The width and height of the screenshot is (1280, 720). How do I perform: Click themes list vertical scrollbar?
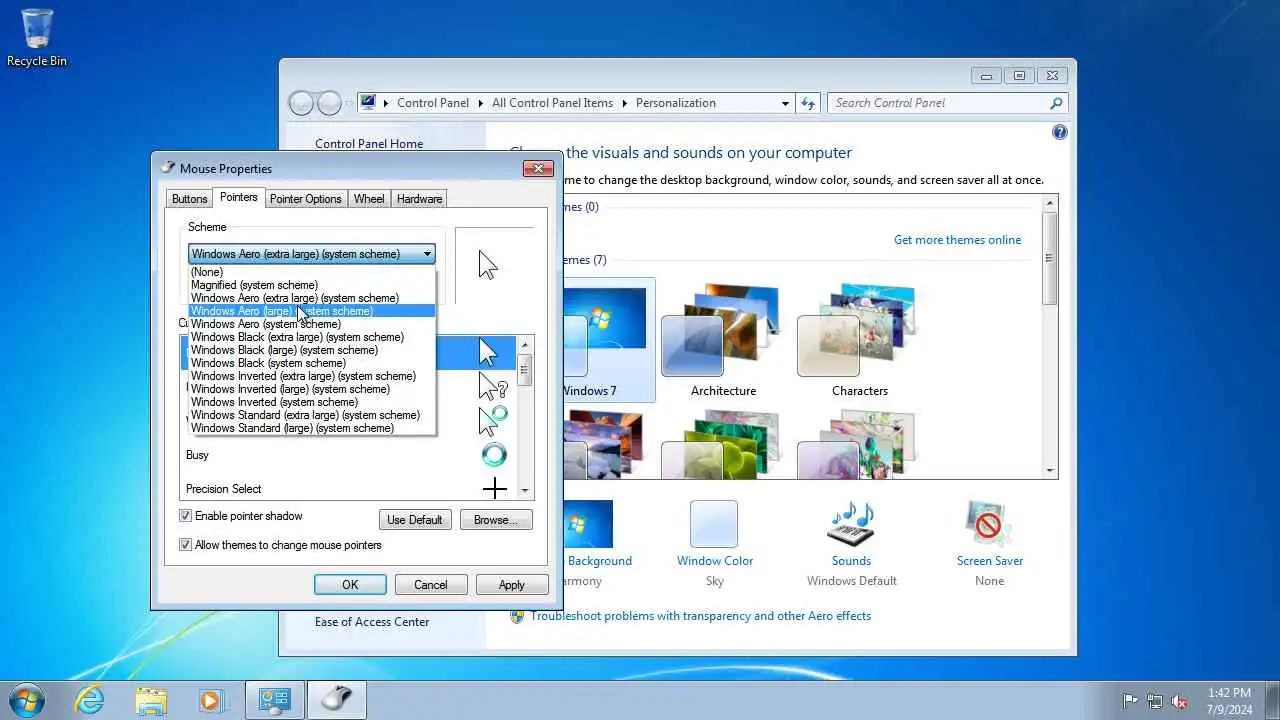(1050, 337)
